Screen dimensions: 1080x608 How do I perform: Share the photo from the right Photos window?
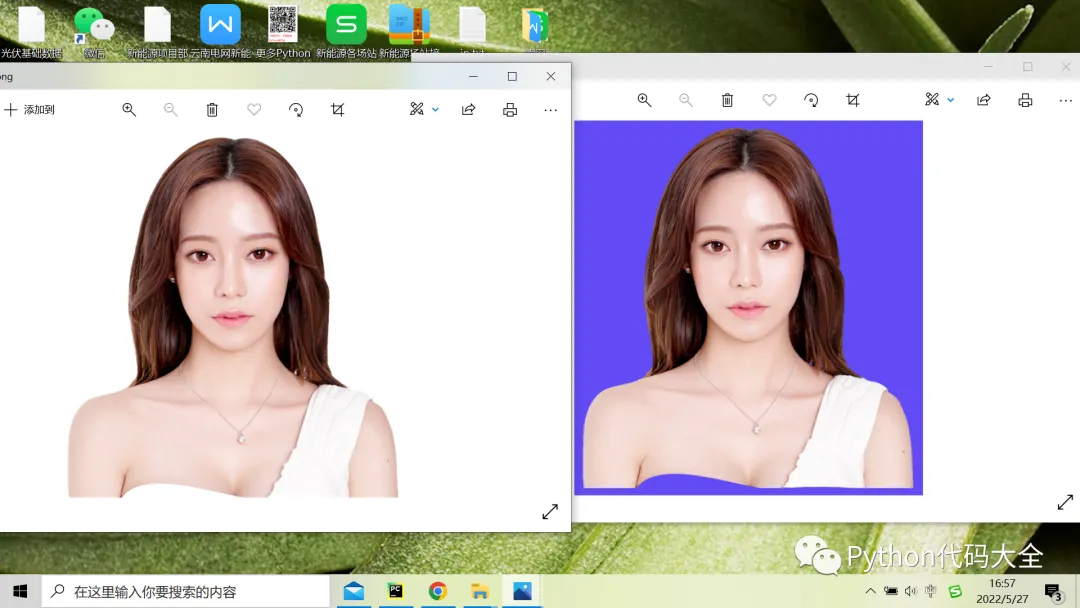(x=984, y=100)
